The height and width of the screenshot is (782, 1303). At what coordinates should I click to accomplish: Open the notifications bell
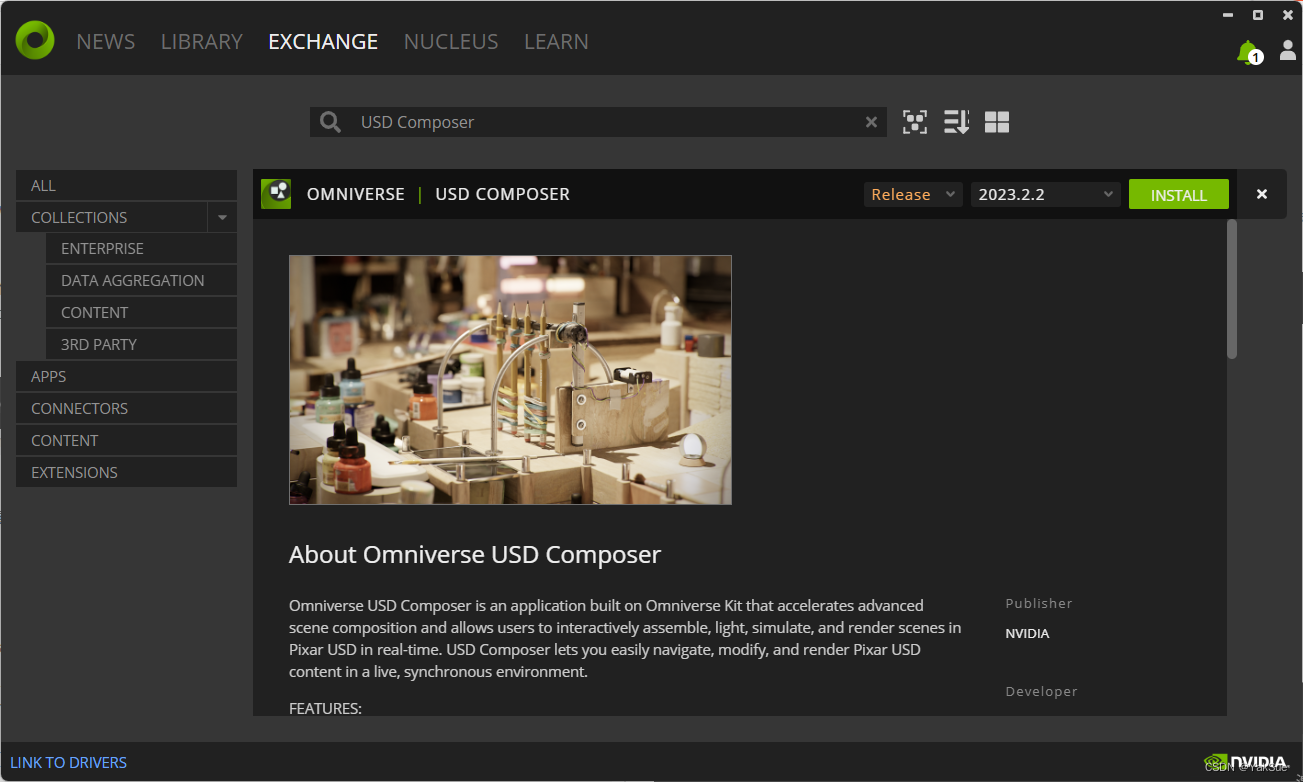pos(1247,49)
